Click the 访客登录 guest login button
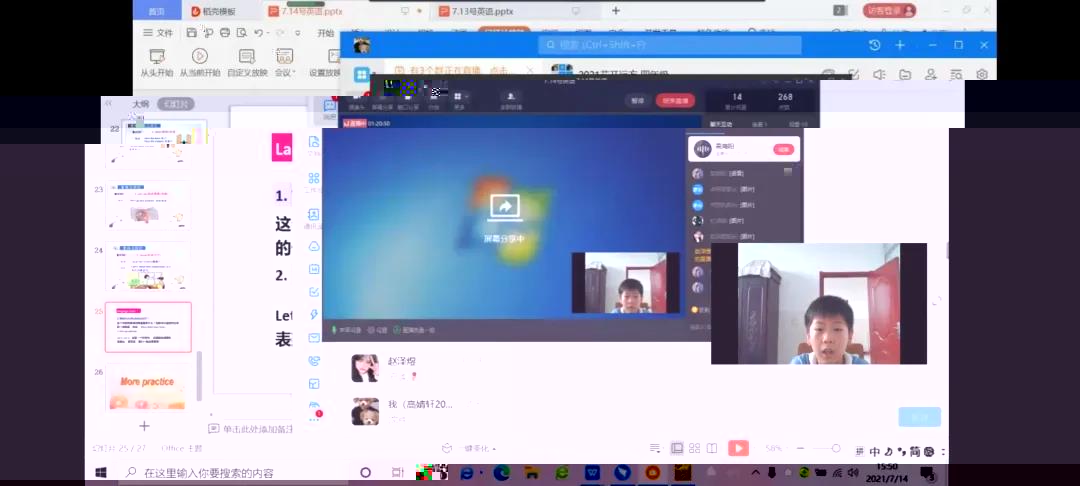 click(889, 10)
